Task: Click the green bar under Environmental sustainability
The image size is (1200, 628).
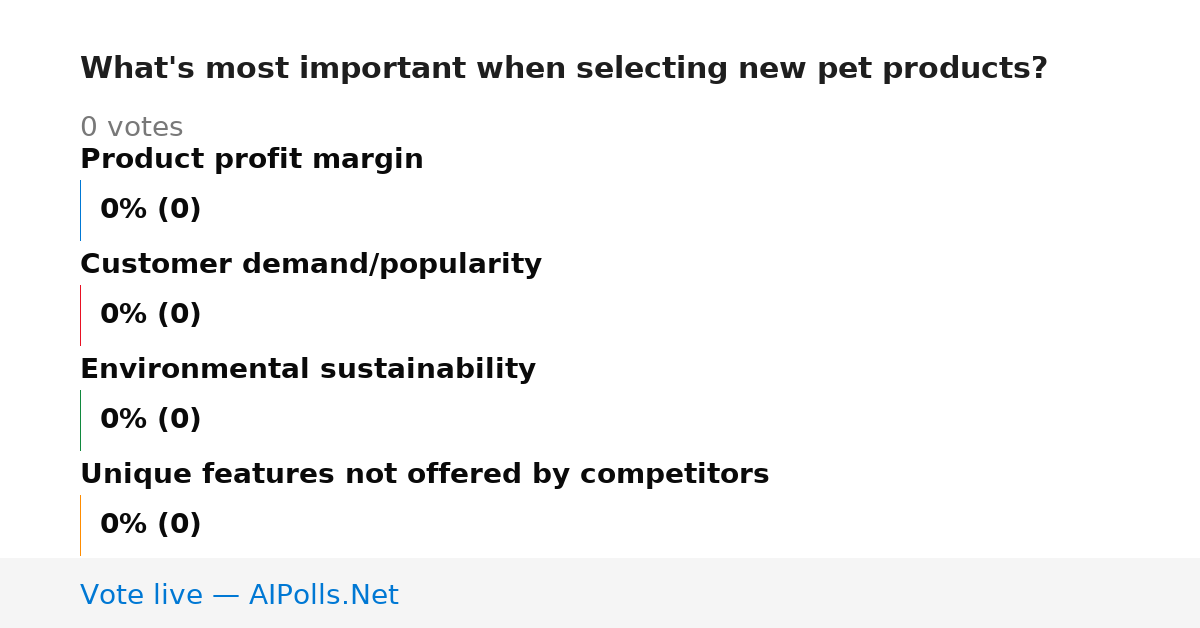Action: point(80,420)
